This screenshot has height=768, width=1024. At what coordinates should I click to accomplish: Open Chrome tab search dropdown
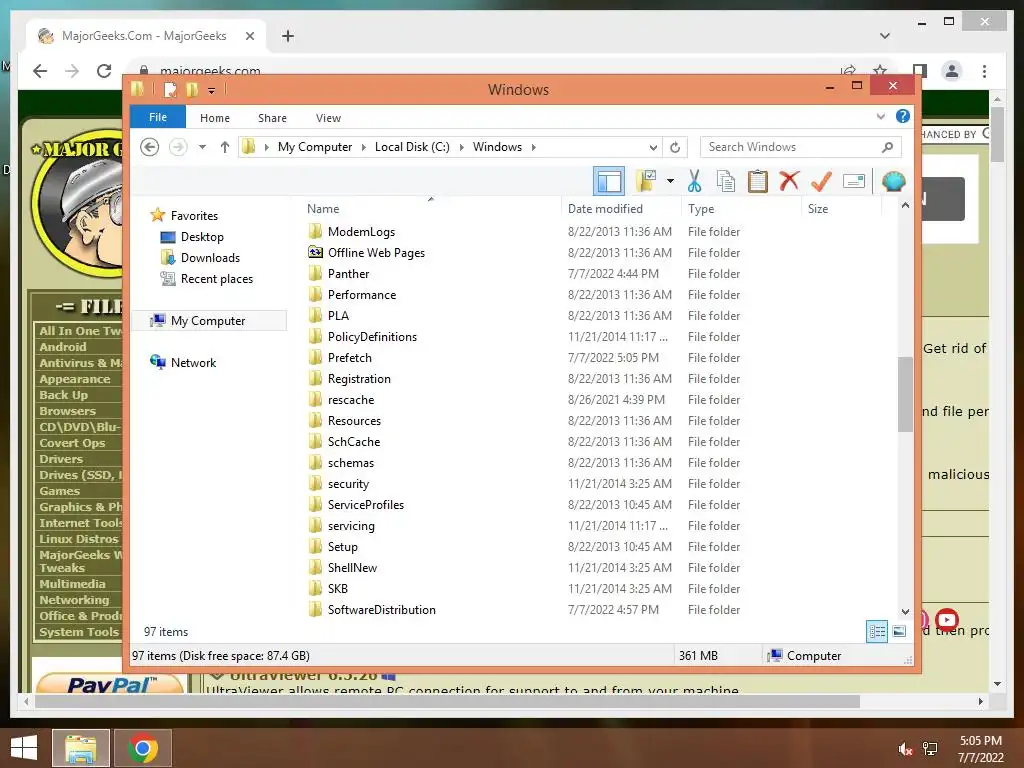[x=885, y=36]
